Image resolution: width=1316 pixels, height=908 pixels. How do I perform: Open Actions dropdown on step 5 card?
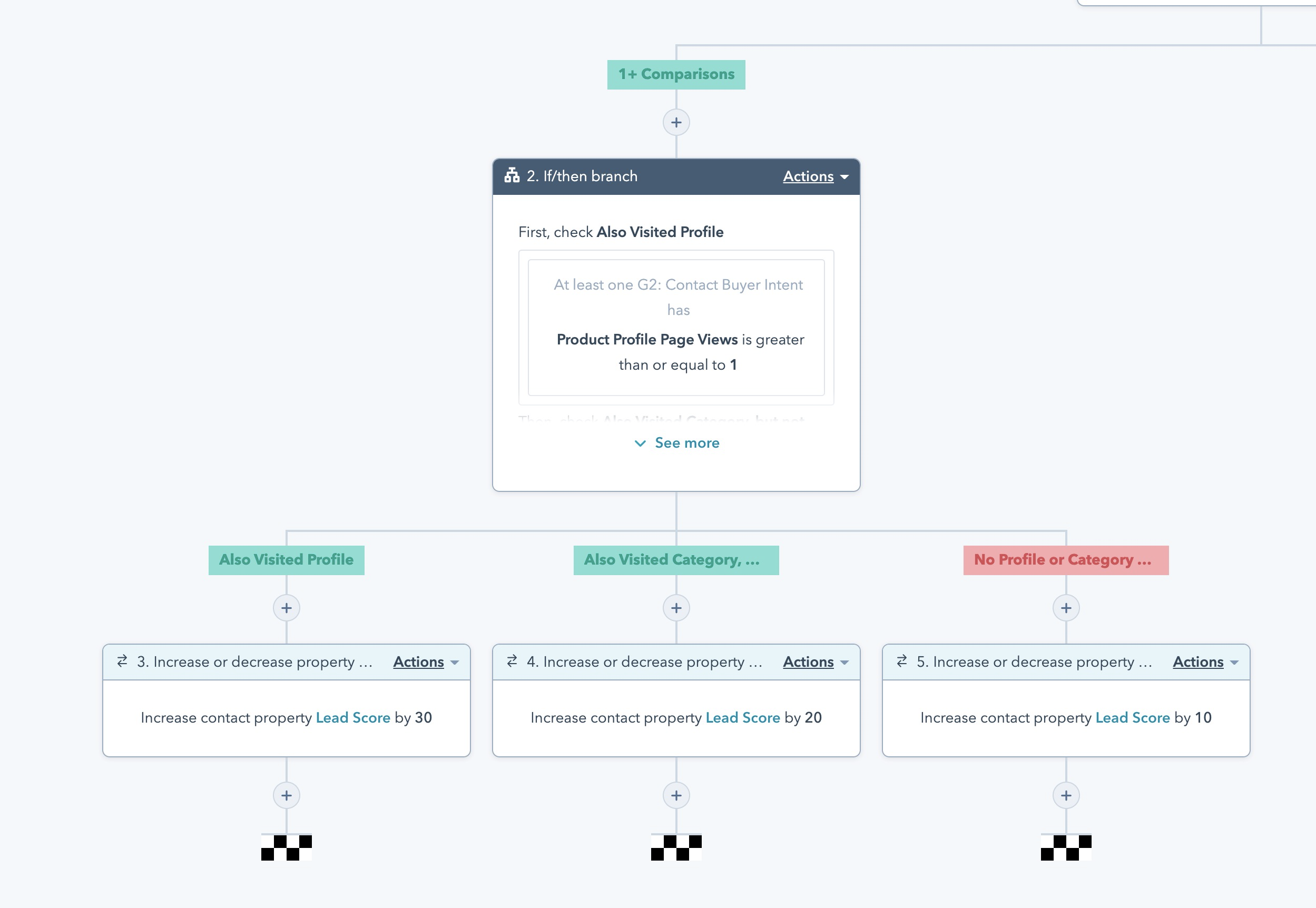click(x=1204, y=662)
